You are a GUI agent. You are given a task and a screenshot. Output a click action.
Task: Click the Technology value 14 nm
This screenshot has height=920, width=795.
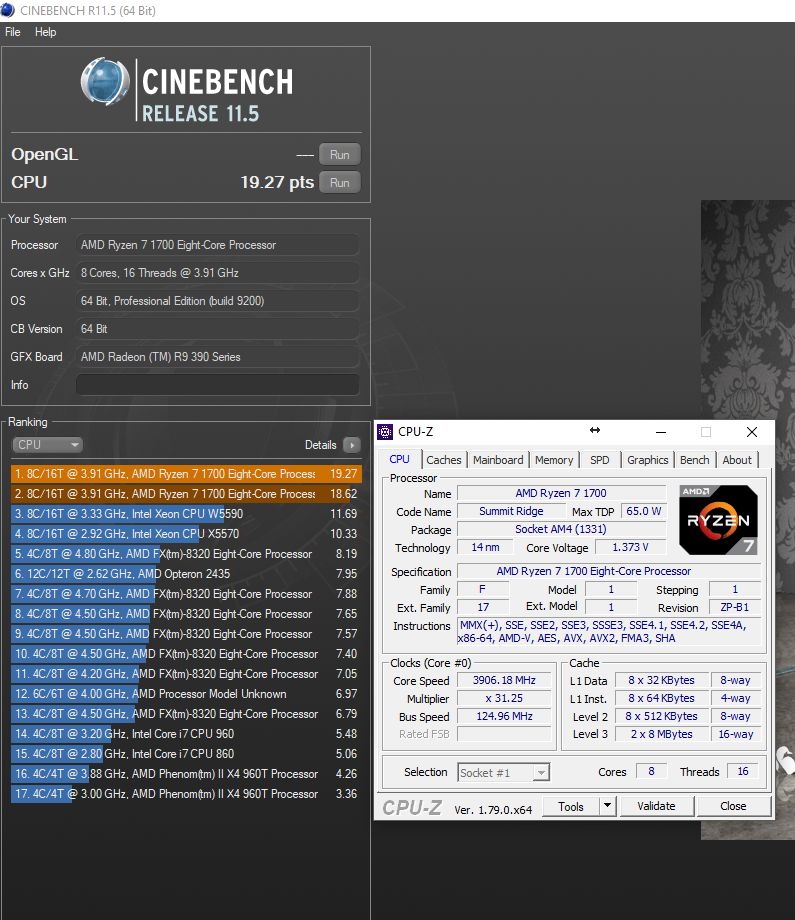pos(485,547)
